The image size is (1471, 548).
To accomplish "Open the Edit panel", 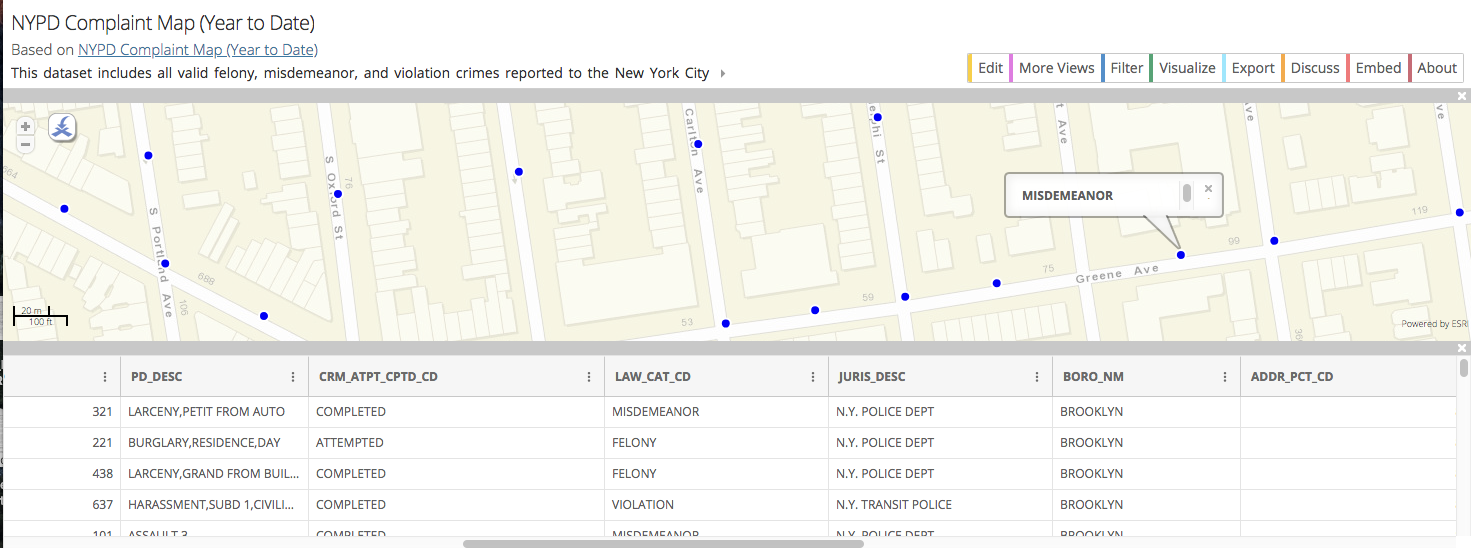I will pyautogui.click(x=989, y=68).
